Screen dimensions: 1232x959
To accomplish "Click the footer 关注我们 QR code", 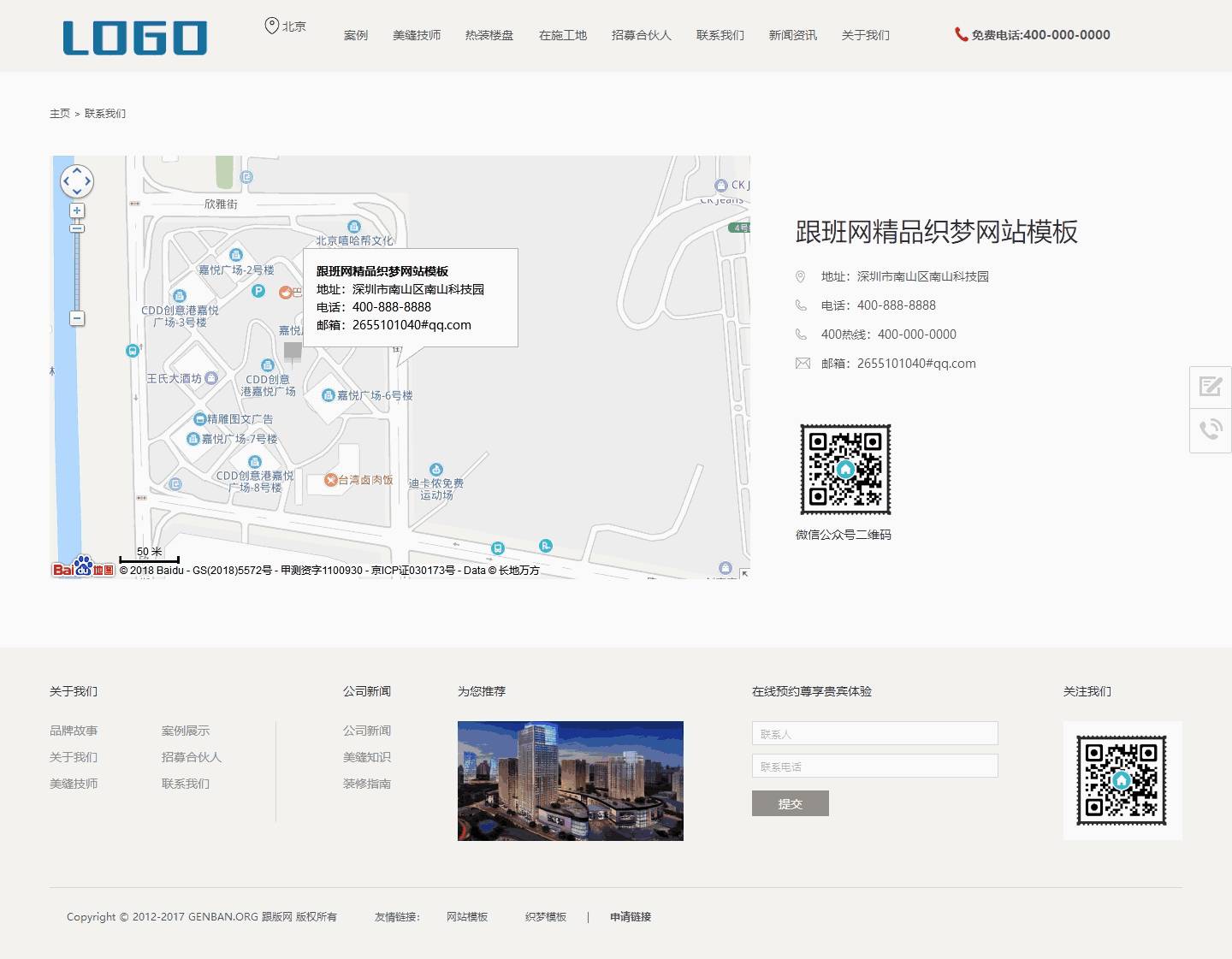I will click(x=1122, y=780).
